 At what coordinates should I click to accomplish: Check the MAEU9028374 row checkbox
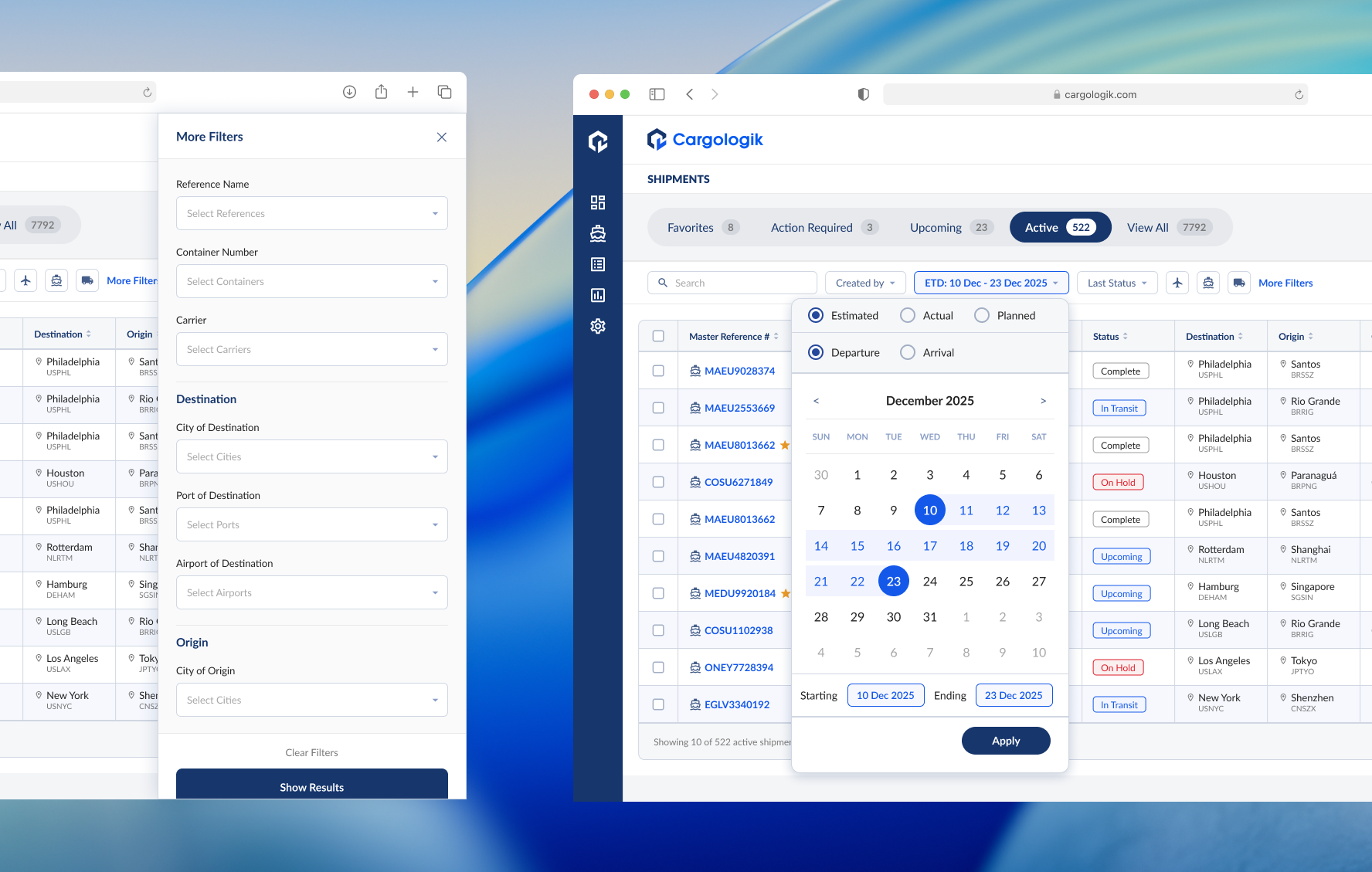(x=658, y=371)
